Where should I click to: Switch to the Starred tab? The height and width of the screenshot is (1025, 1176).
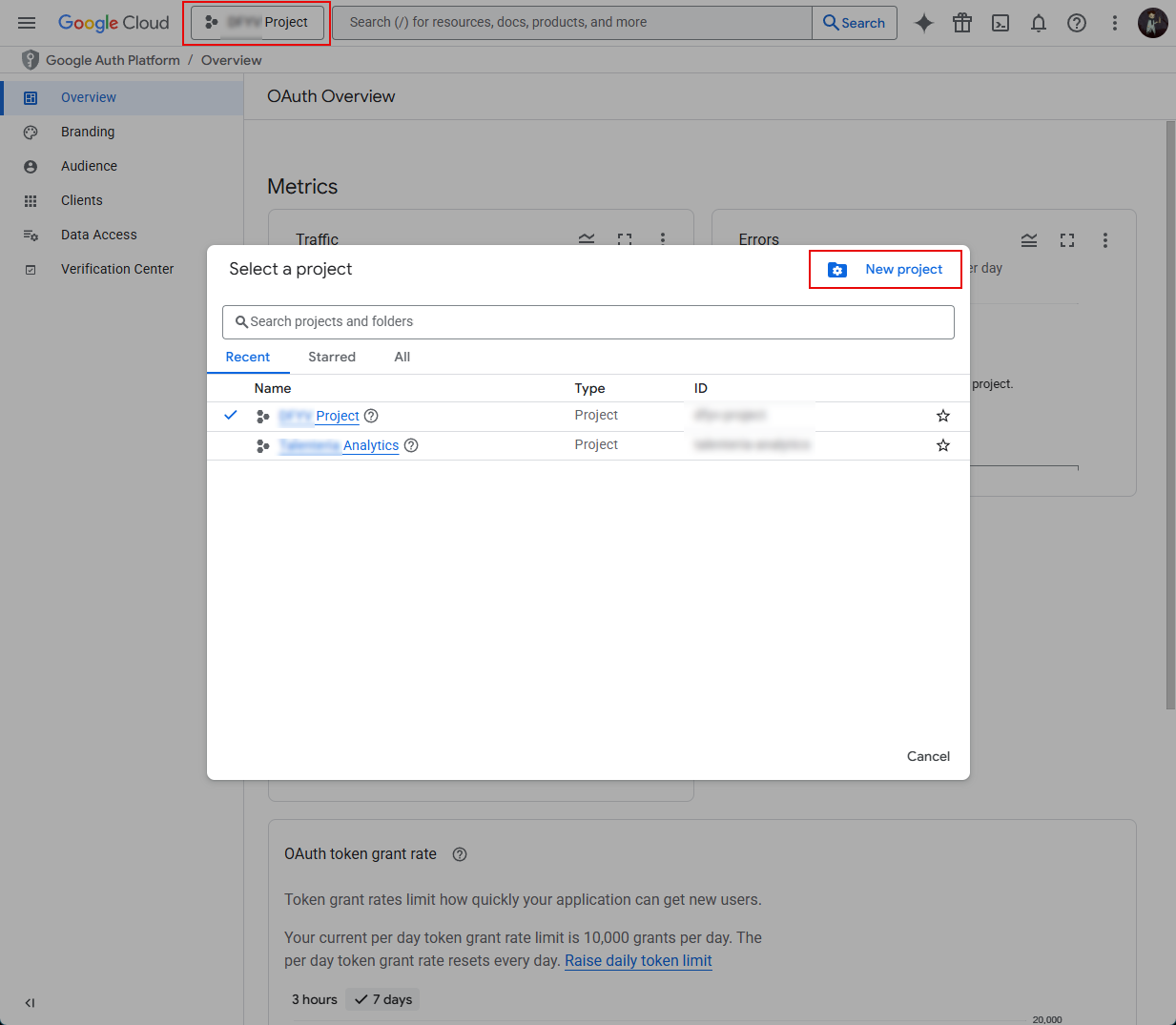click(331, 357)
